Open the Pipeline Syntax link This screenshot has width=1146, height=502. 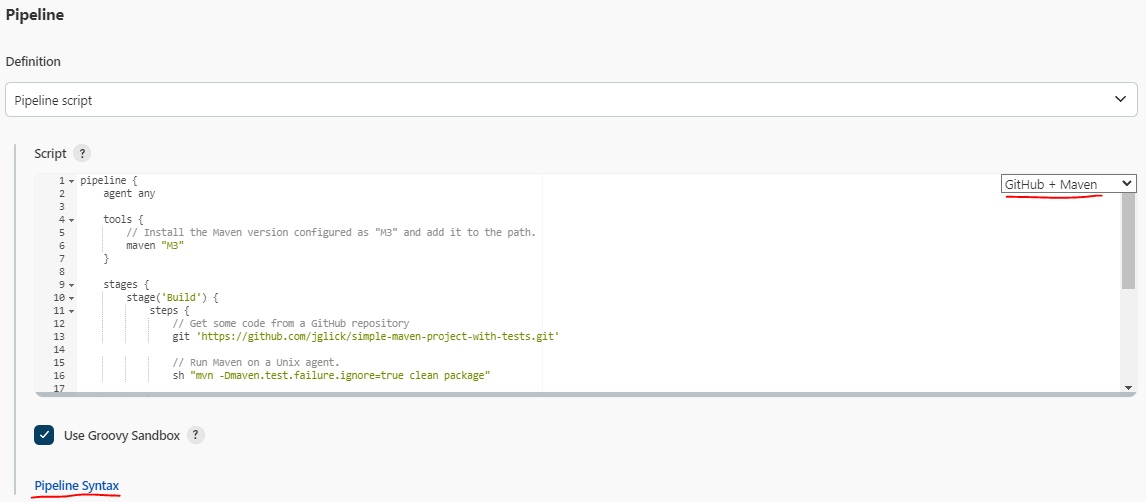77,486
